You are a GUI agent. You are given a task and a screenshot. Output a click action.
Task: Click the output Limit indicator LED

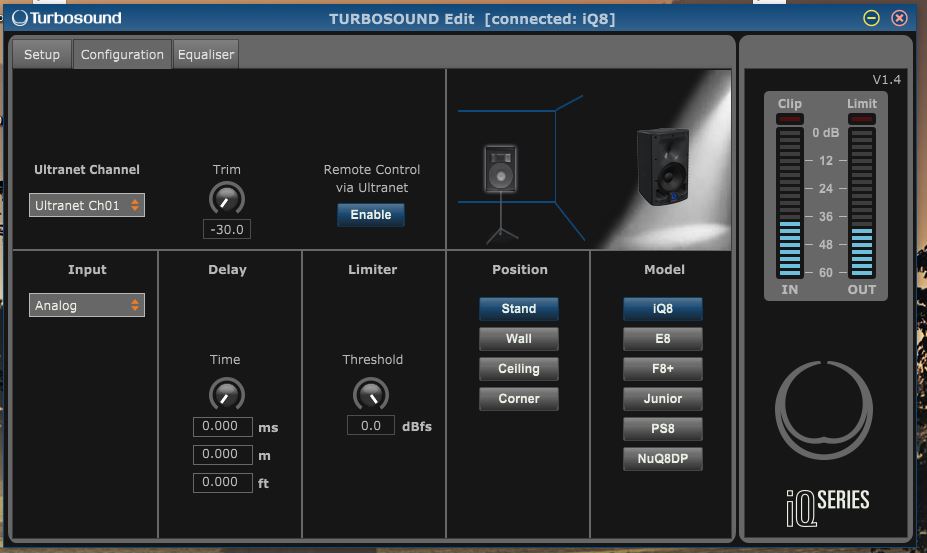click(x=861, y=119)
